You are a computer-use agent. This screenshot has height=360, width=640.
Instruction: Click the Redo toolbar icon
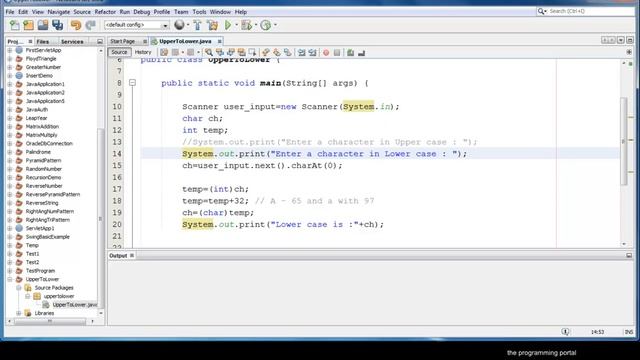(90, 25)
